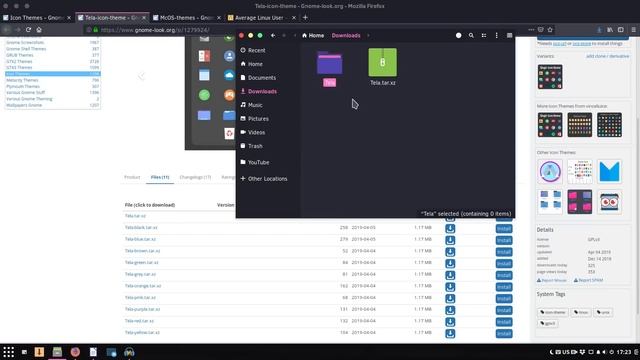Click Tela-green.tar.xz download link
Screen dimensions: 640x360
pos(141,262)
